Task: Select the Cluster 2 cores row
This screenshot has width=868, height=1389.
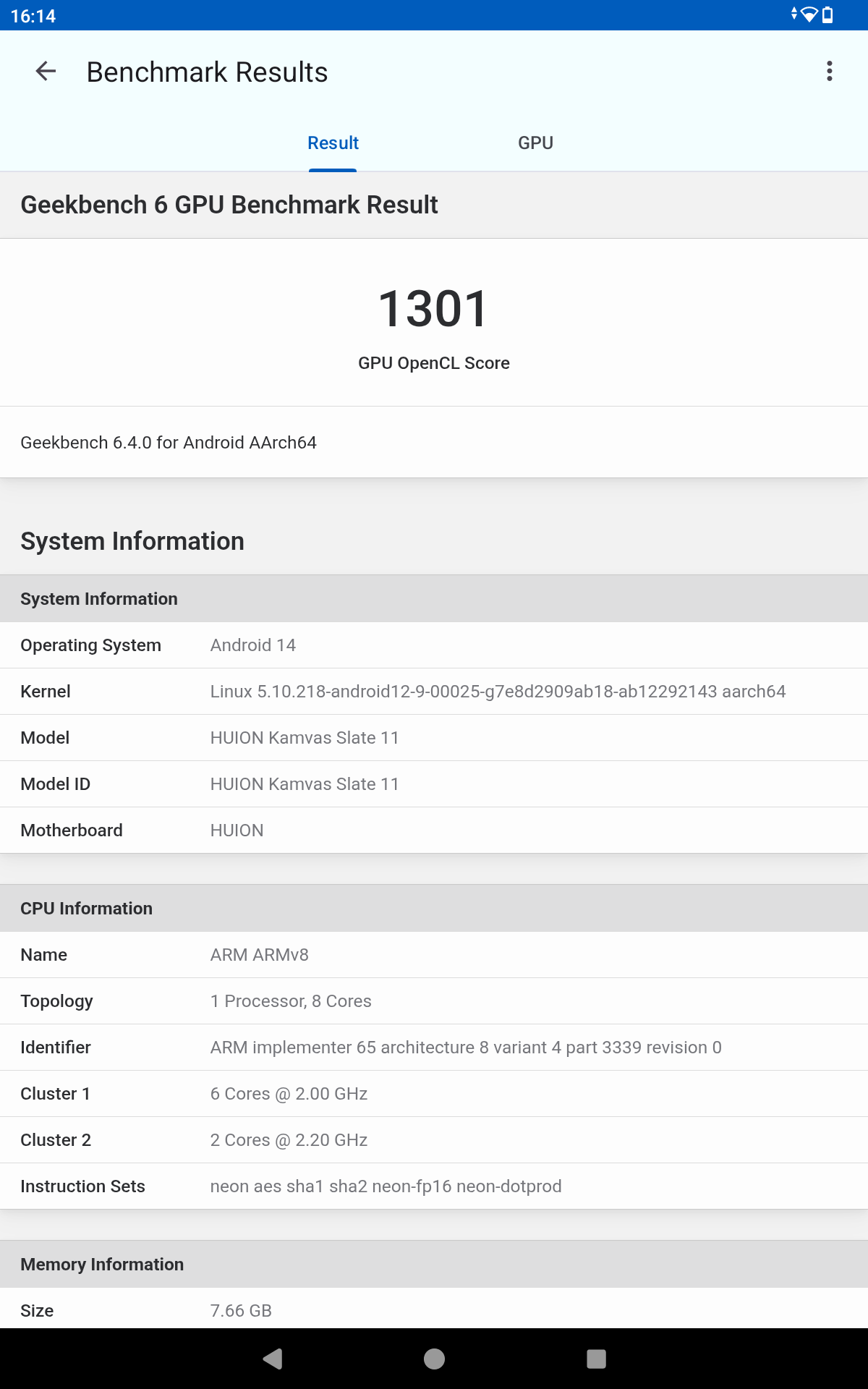Action: (434, 1140)
